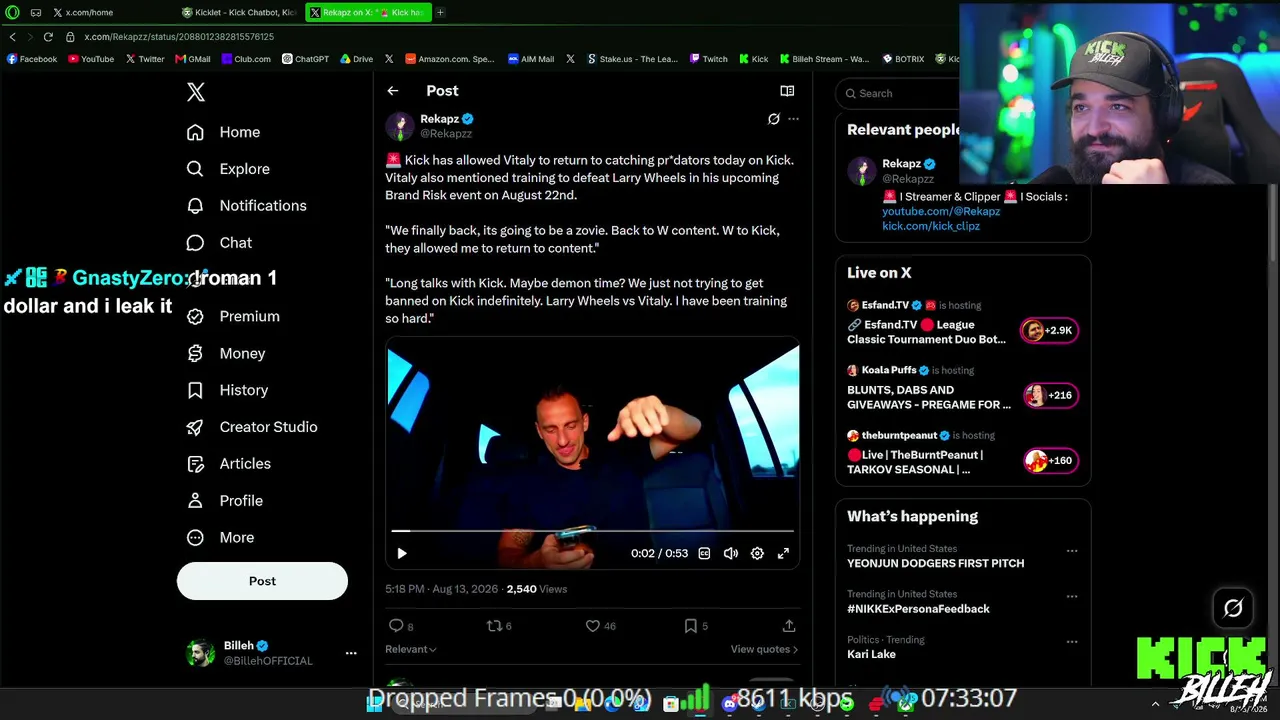Click the Grok icon on Rekapz's post
The height and width of the screenshot is (720, 1280).
[x=773, y=119]
